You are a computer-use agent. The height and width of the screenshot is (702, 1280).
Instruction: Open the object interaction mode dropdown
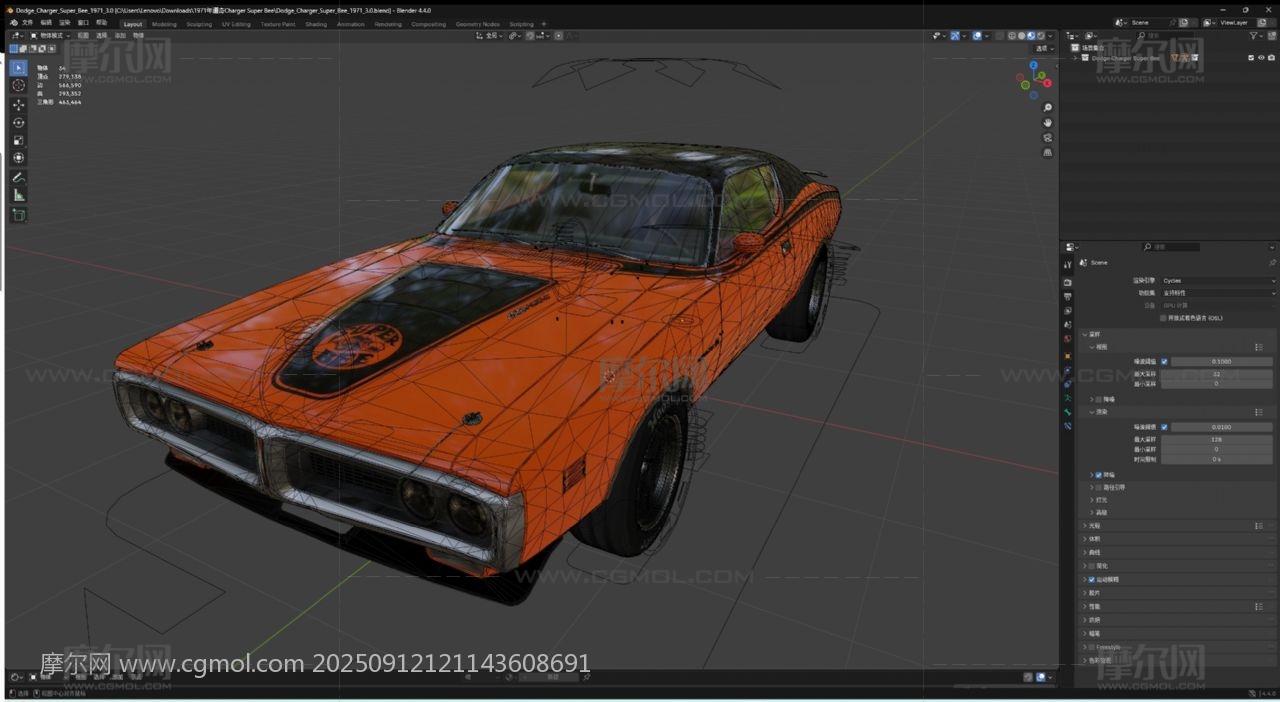click(48, 35)
